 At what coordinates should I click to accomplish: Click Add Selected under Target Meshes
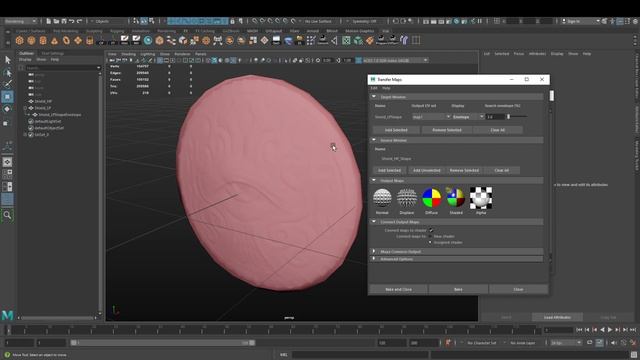click(x=396, y=130)
